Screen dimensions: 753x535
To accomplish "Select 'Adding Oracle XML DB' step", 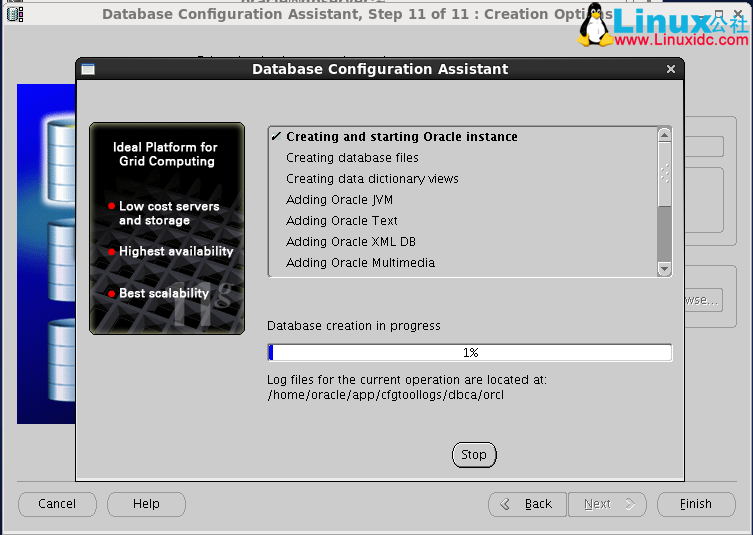I will click(x=351, y=242).
